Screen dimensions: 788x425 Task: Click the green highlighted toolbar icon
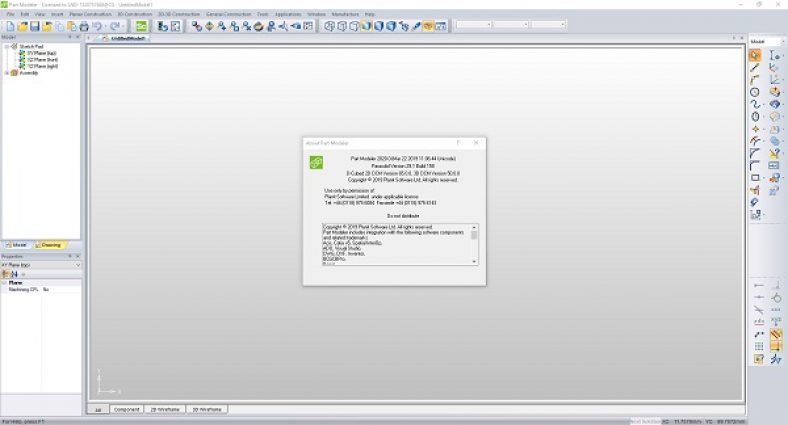(141, 26)
